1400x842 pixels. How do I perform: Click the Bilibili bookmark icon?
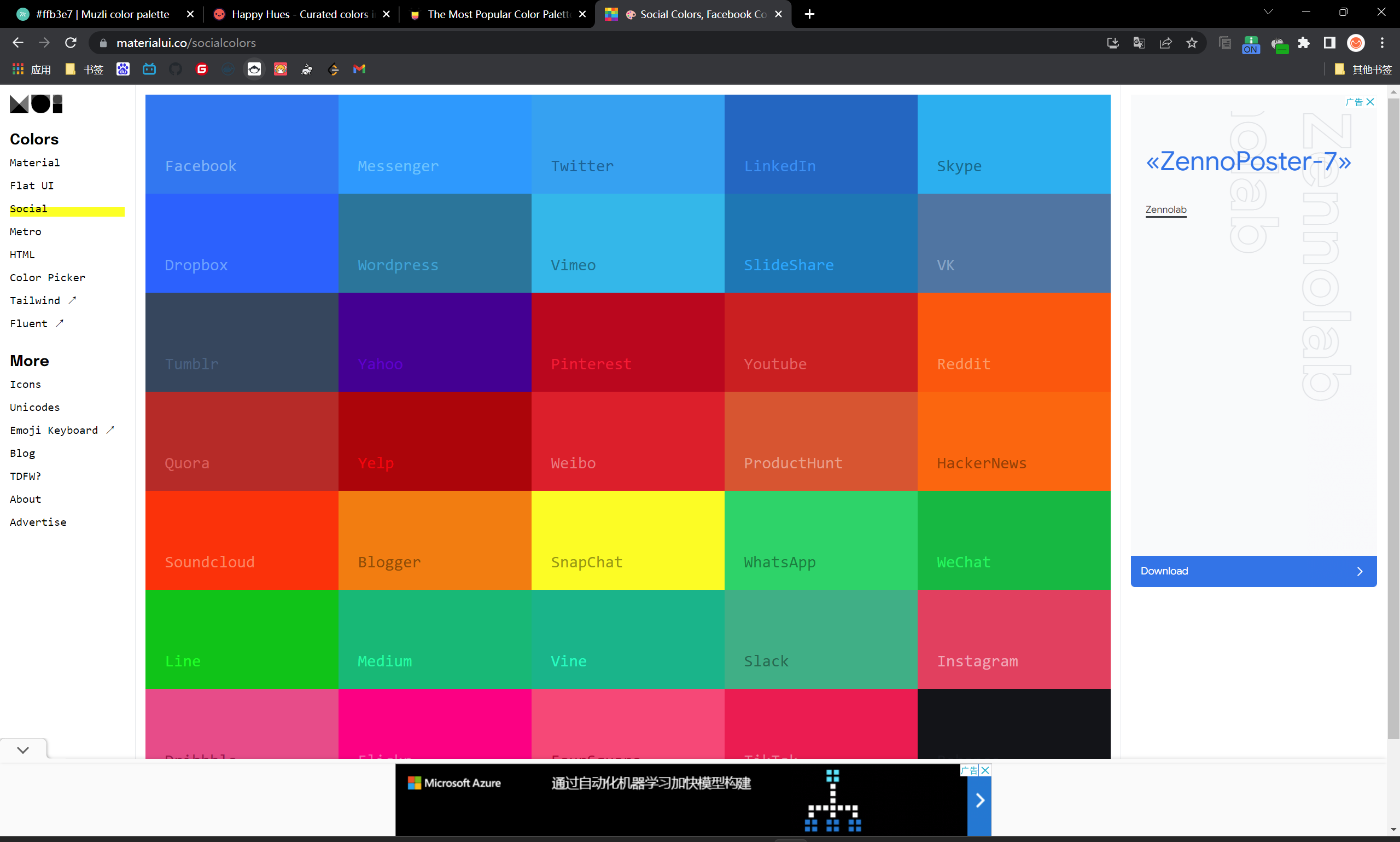click(x=149, y=69)
